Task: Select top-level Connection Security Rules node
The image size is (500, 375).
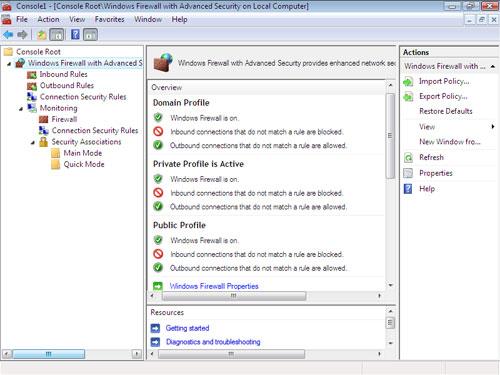Action: (x=83, y=97)
